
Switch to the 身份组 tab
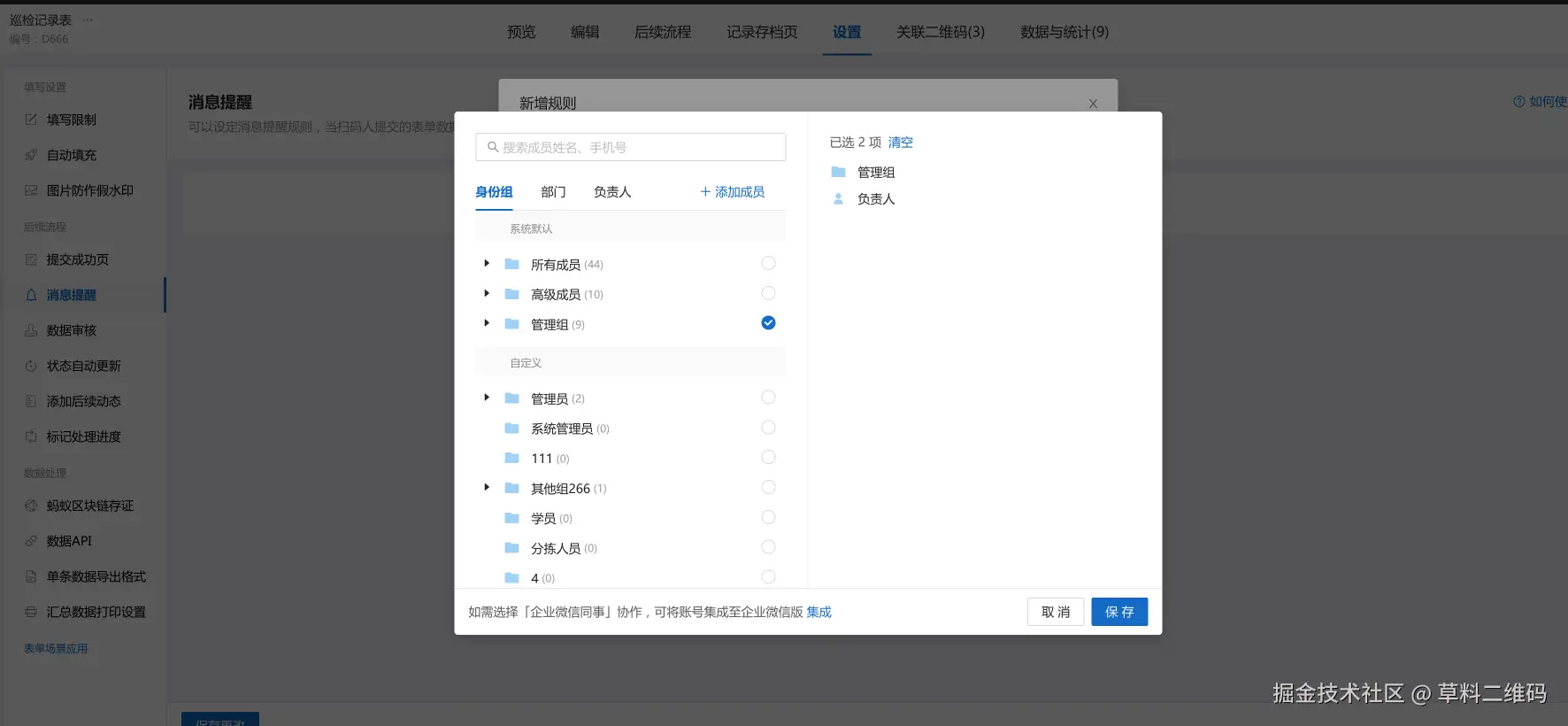coord(494,192)
